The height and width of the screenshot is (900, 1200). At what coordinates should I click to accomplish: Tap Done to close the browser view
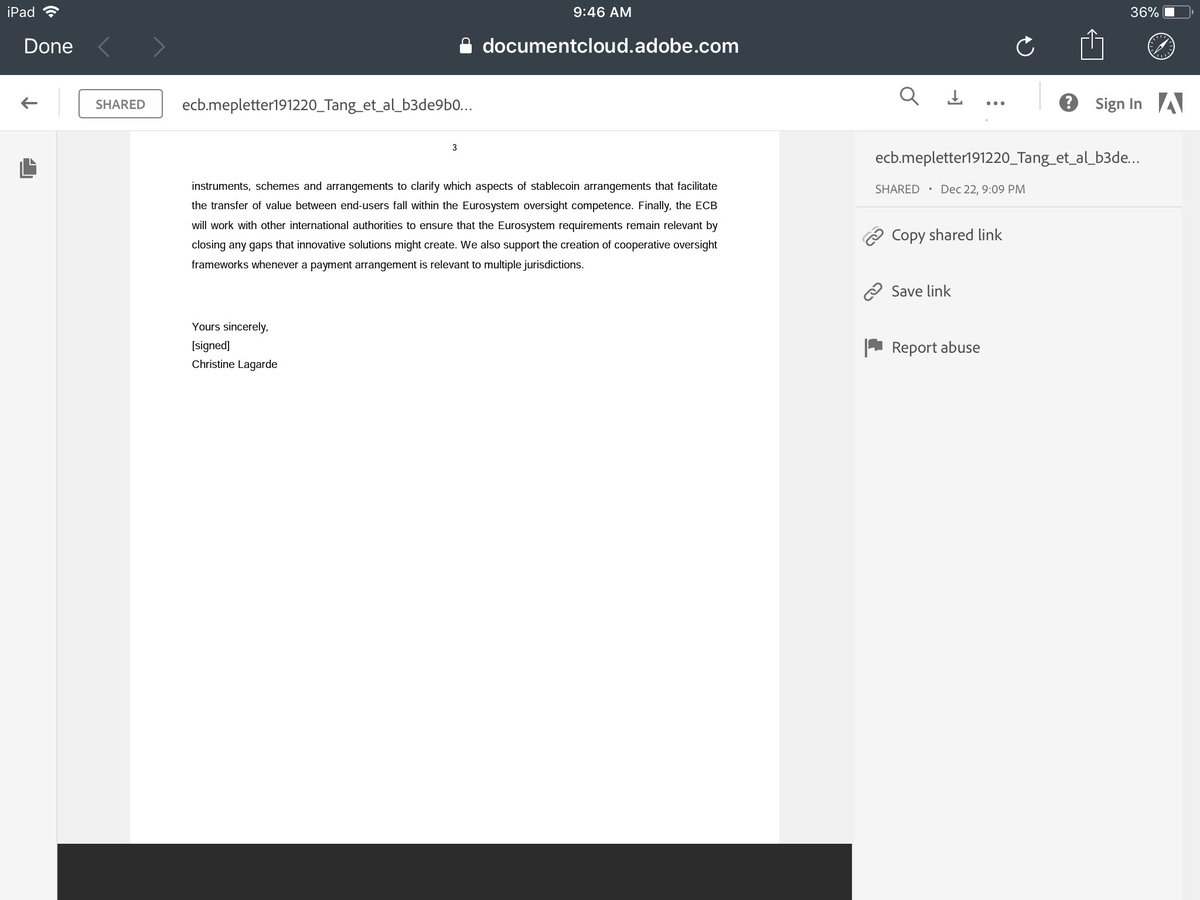tap(48, 46)
